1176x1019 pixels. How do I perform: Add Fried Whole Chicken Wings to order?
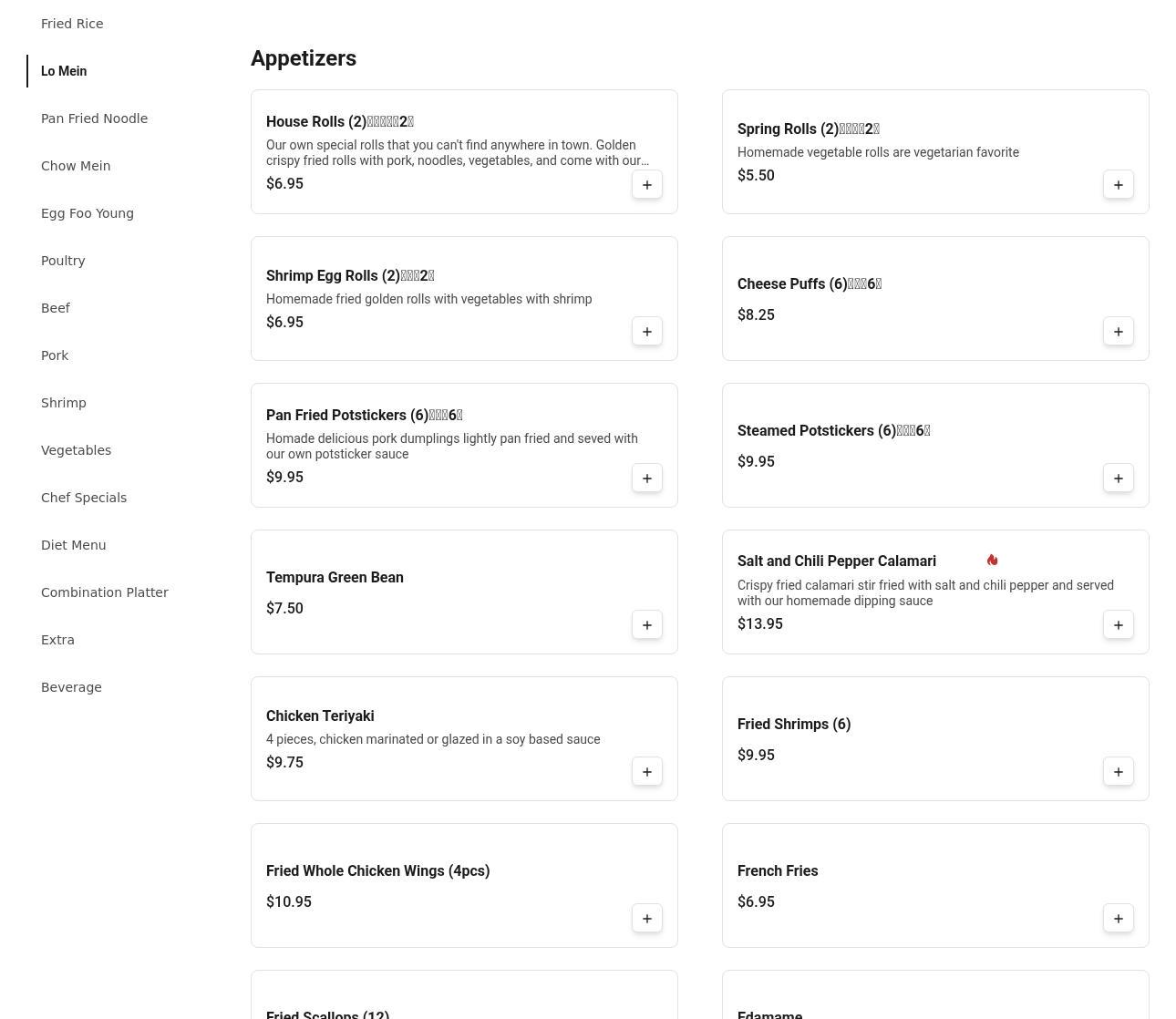(646, 919)
